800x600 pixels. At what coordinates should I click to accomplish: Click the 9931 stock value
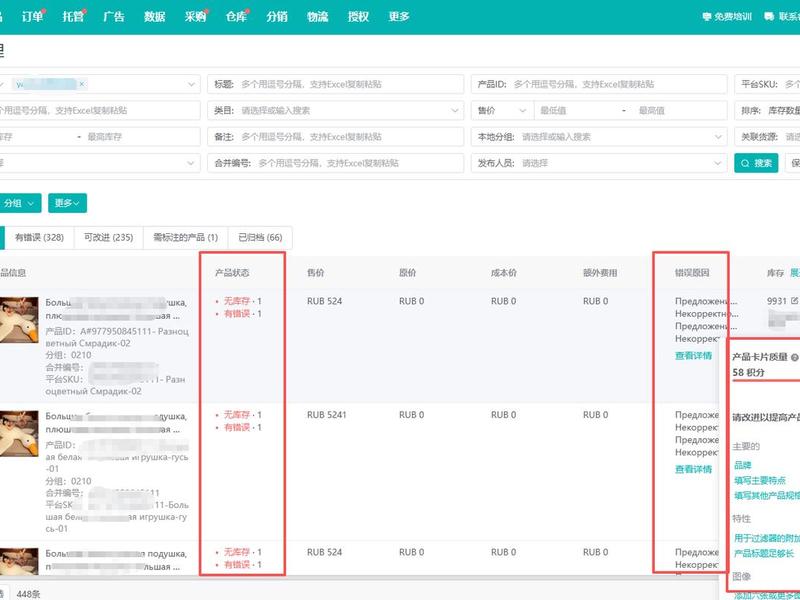[777, 301]
